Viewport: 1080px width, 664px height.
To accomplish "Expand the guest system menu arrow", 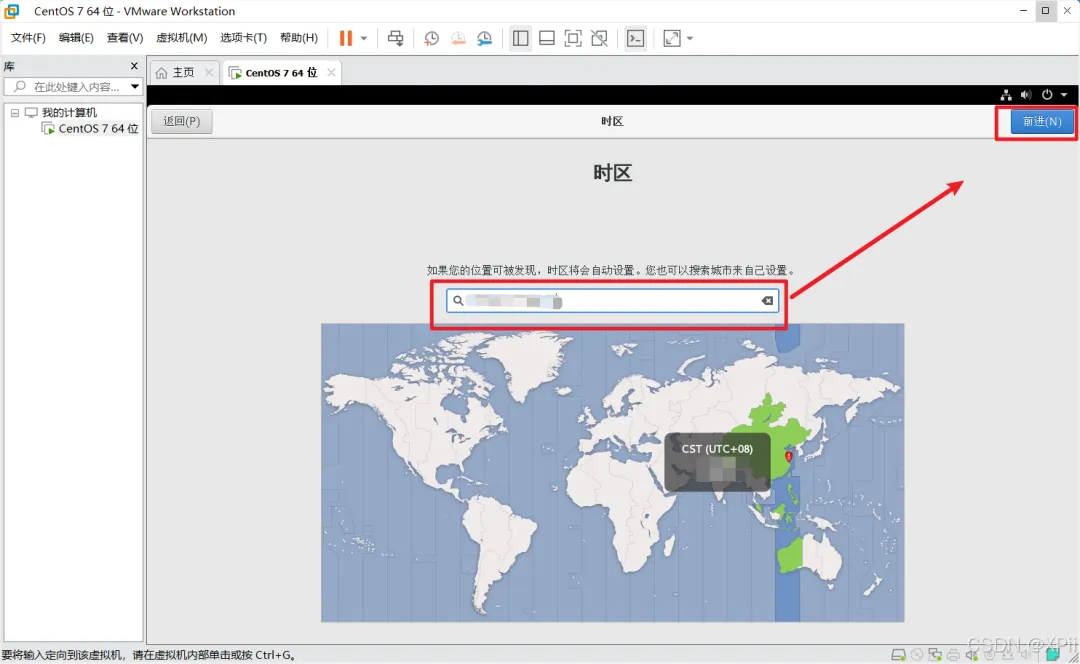I will (1064, 95).
